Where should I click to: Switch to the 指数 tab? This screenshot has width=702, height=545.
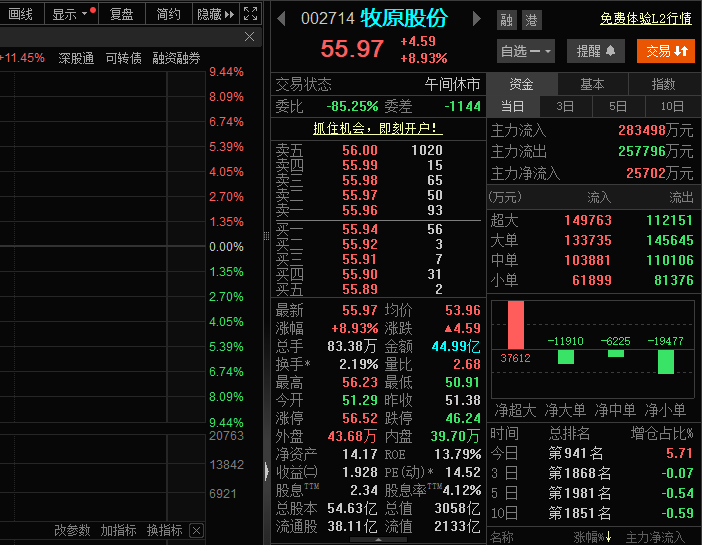pos(663,84)
